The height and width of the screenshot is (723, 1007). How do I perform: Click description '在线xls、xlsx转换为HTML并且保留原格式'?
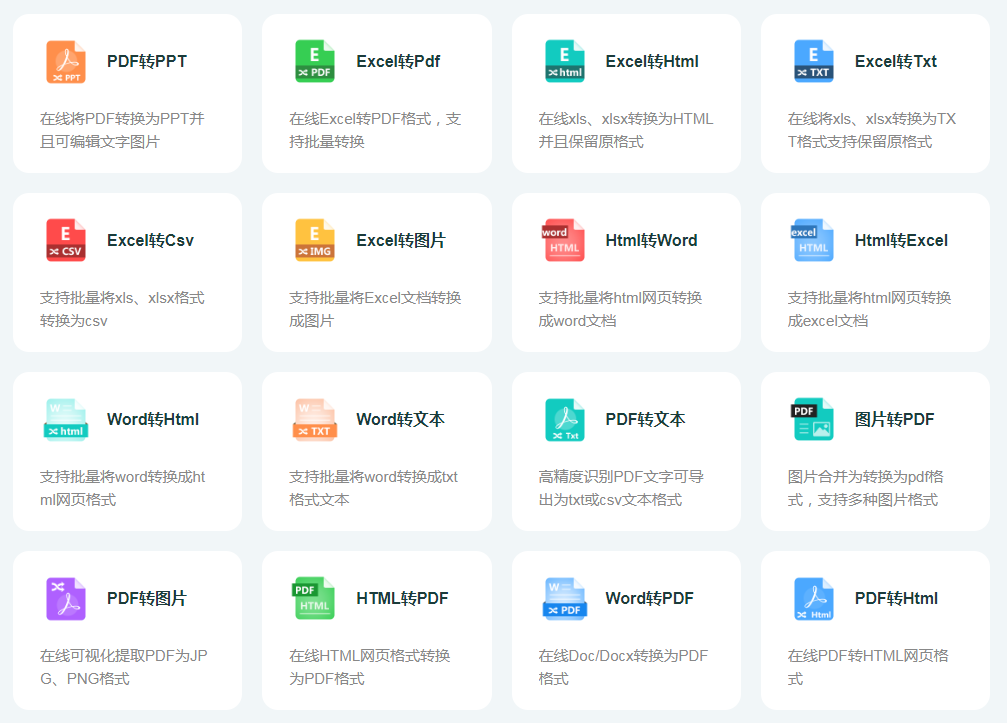[626, 130]
